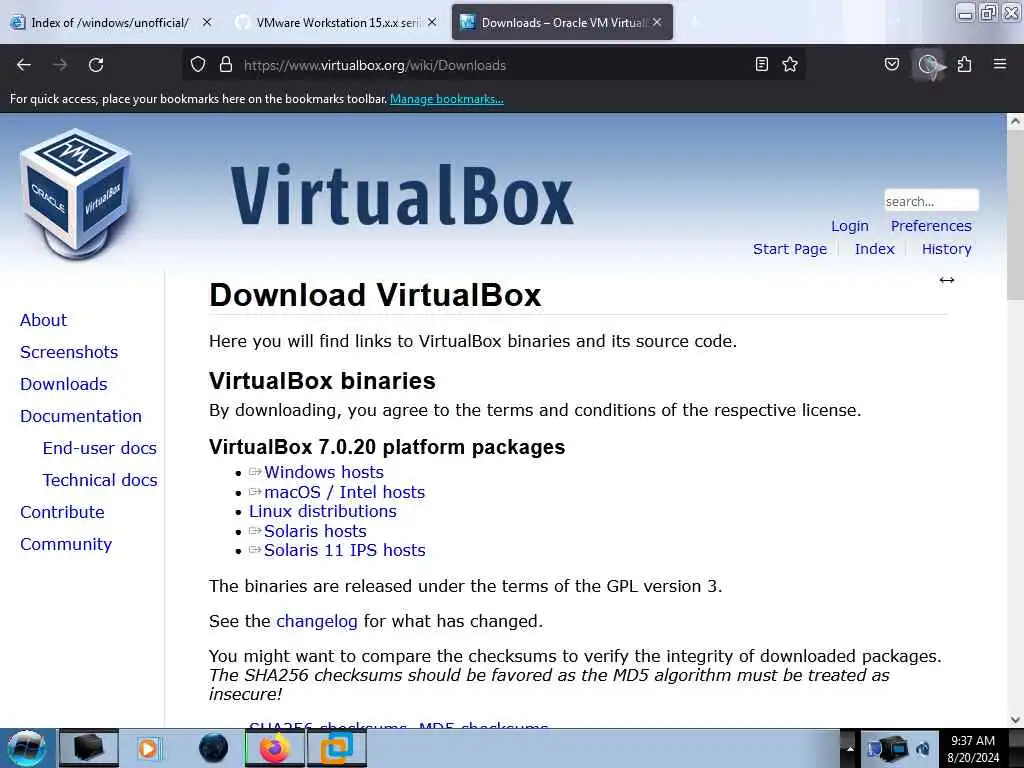The height and width of the screenshot is (768, 1024).
Task: Click the VirtualBox cube logo
Action: click(76, 193)
